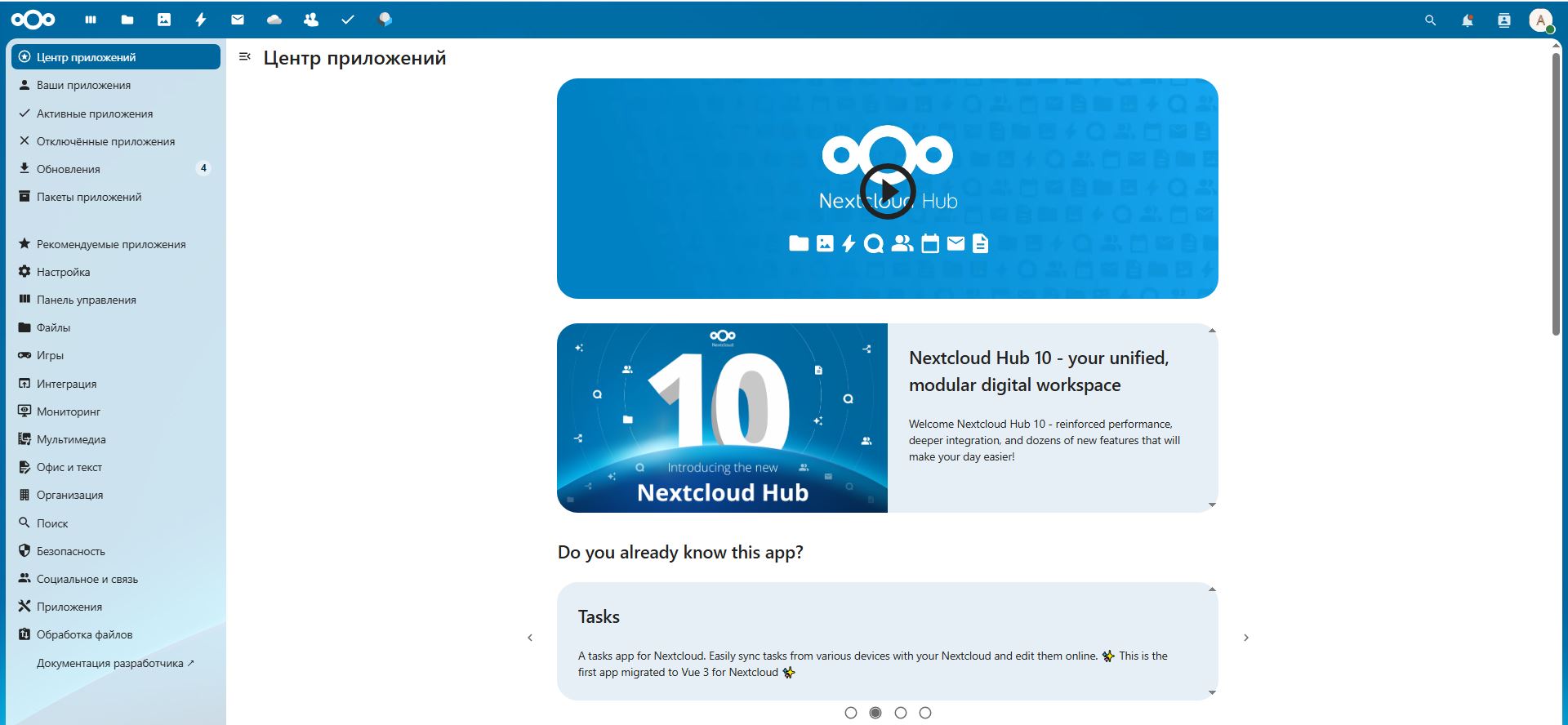Click scroll-up arrow on the Tasks card
This screenshot has width=1568, height=725.
(x=1212, y=589)
